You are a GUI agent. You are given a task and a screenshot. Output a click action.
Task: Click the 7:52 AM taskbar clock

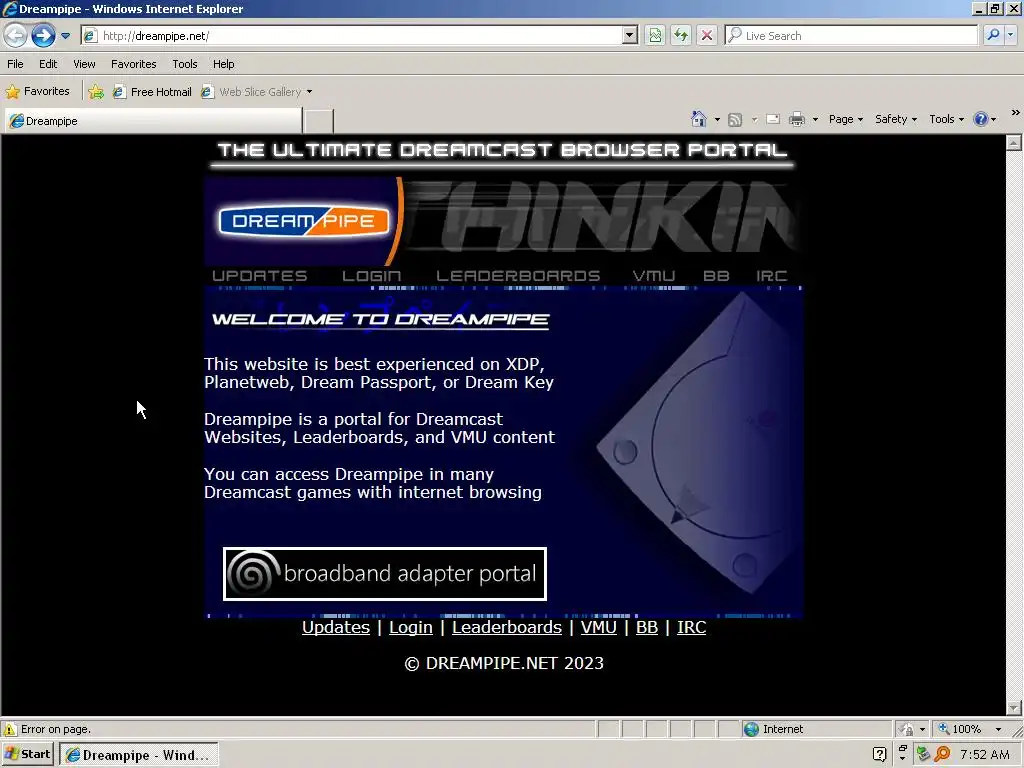click(x=985, y=755)
